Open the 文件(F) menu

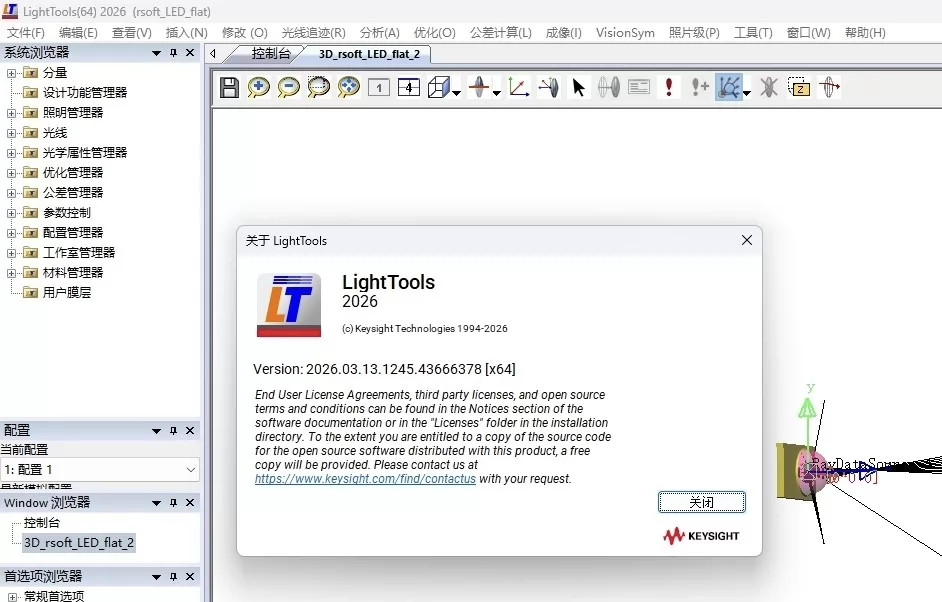[26, 32]
